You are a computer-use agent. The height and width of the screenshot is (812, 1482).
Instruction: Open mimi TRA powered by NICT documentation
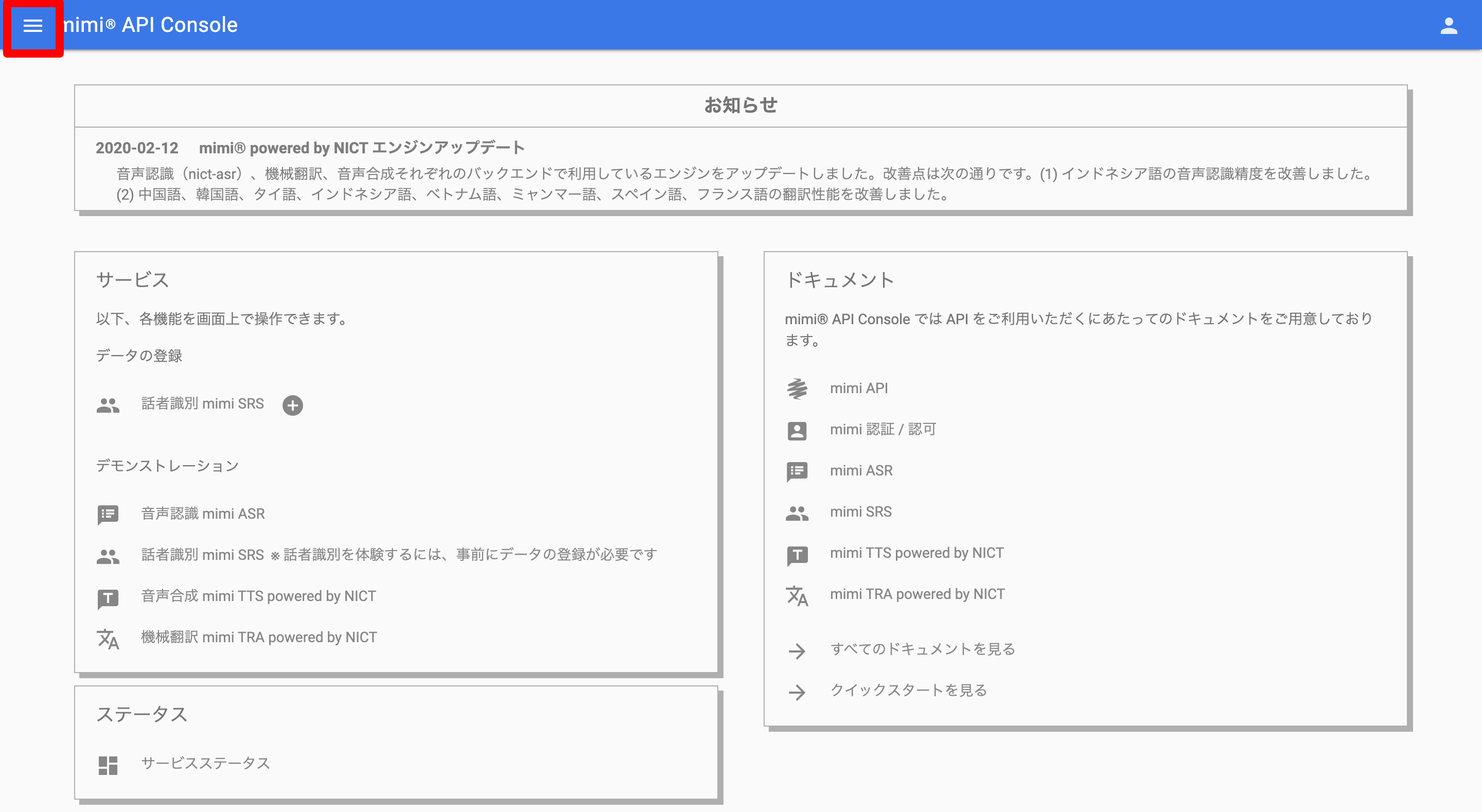coord(917,594)
